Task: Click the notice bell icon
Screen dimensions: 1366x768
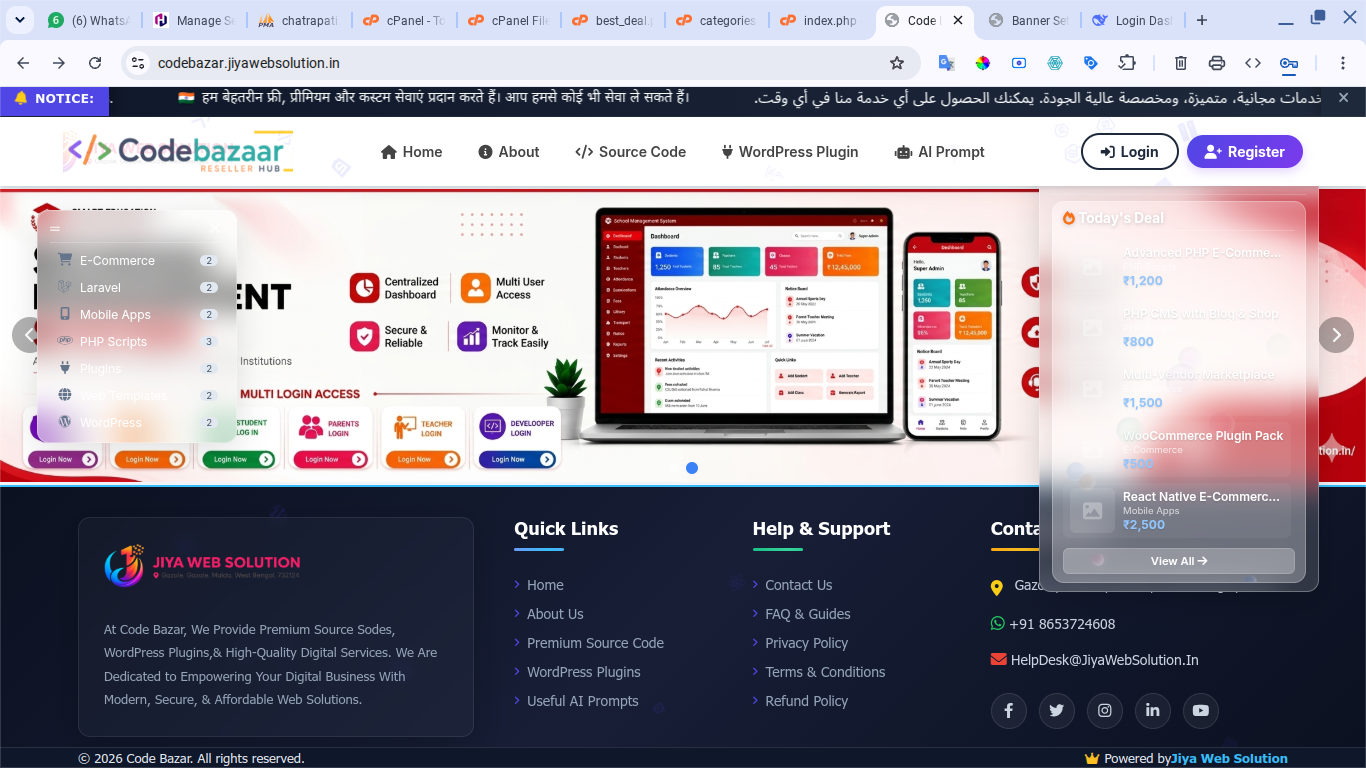Action: pyautogui.click(x=20, y=98)
